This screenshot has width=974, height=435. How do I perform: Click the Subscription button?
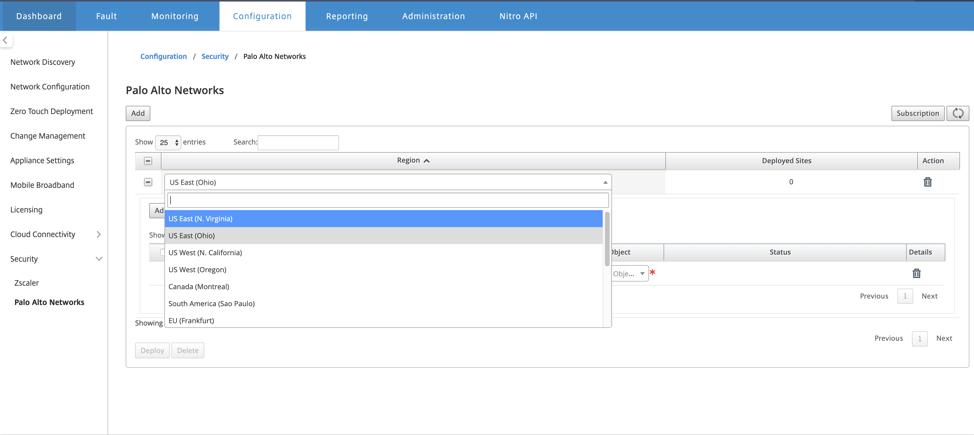tap(917, 113)
